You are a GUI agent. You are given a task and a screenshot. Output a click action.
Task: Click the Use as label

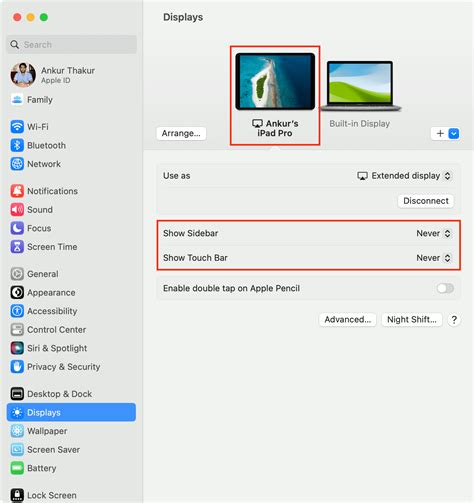point(177,176)
